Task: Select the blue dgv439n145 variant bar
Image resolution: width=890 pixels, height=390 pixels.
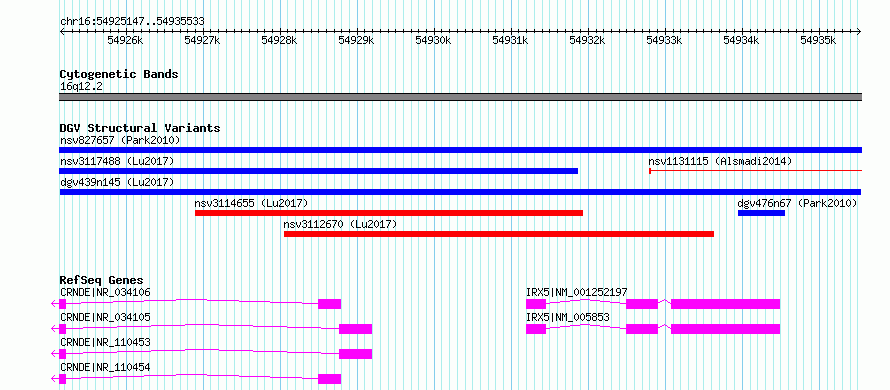Action: pyautogui.click(x=460, y=192)
